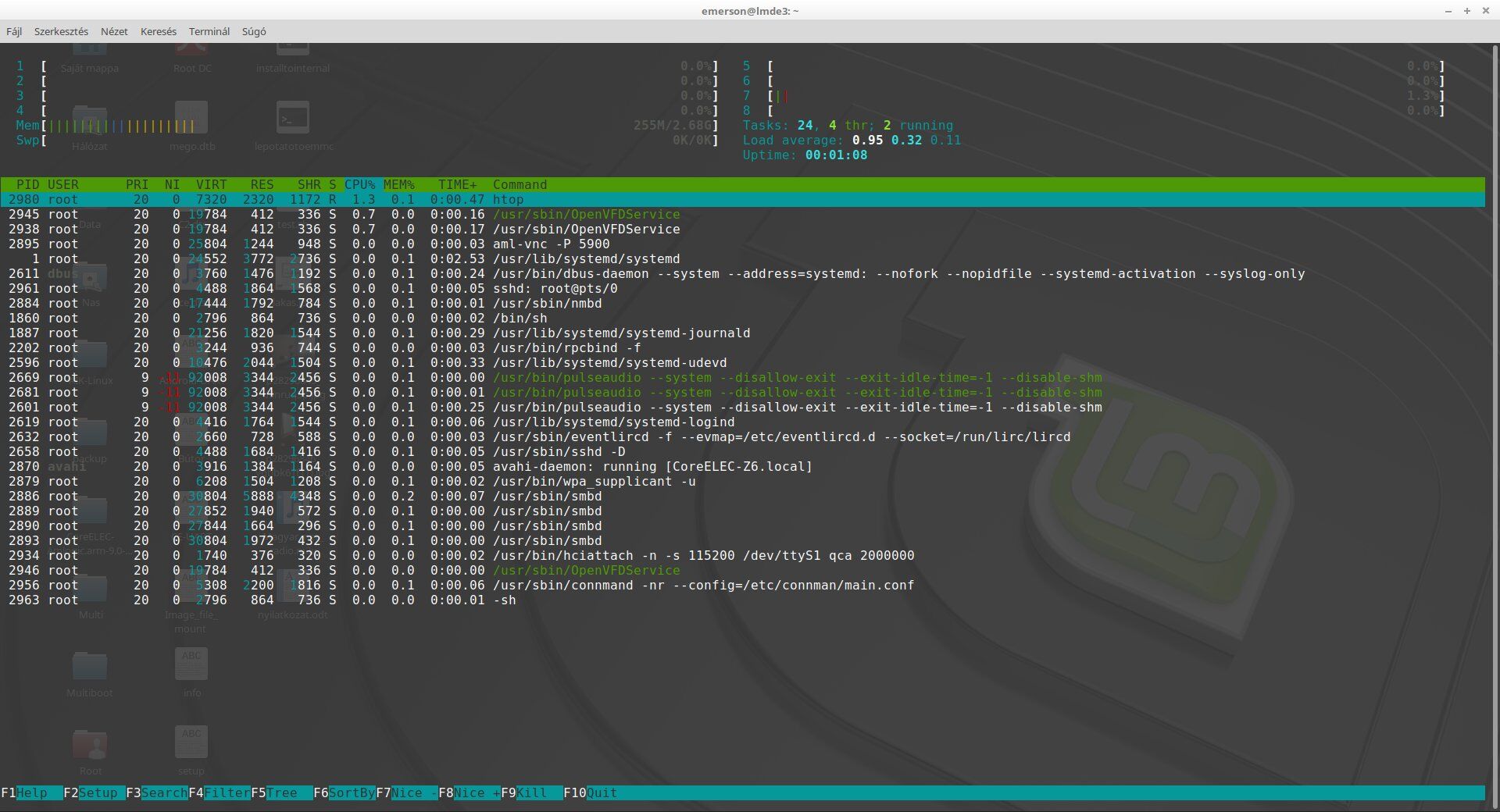Click the terminal window title emerson@lmde3
The width and height of the screenshot is (1500, 812).
750,11
